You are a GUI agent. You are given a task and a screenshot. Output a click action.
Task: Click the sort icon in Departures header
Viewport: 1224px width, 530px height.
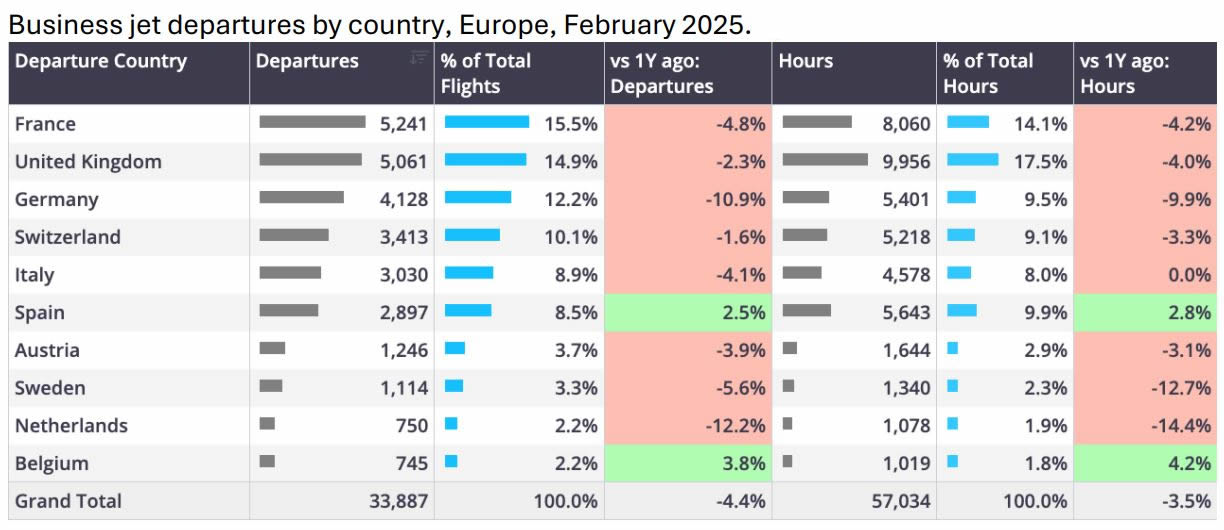[419, 58]
